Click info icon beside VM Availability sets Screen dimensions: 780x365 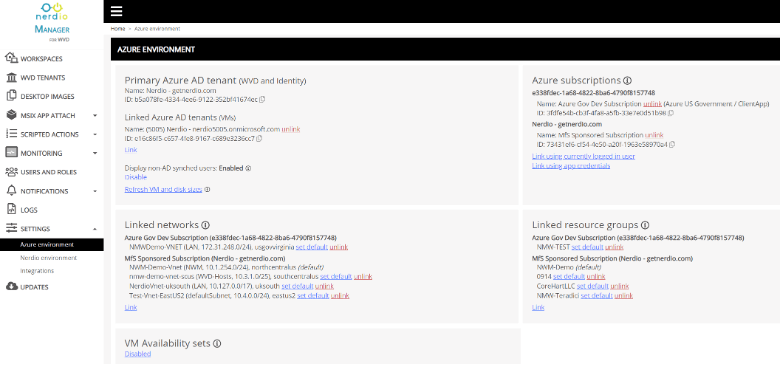point(217,343)
